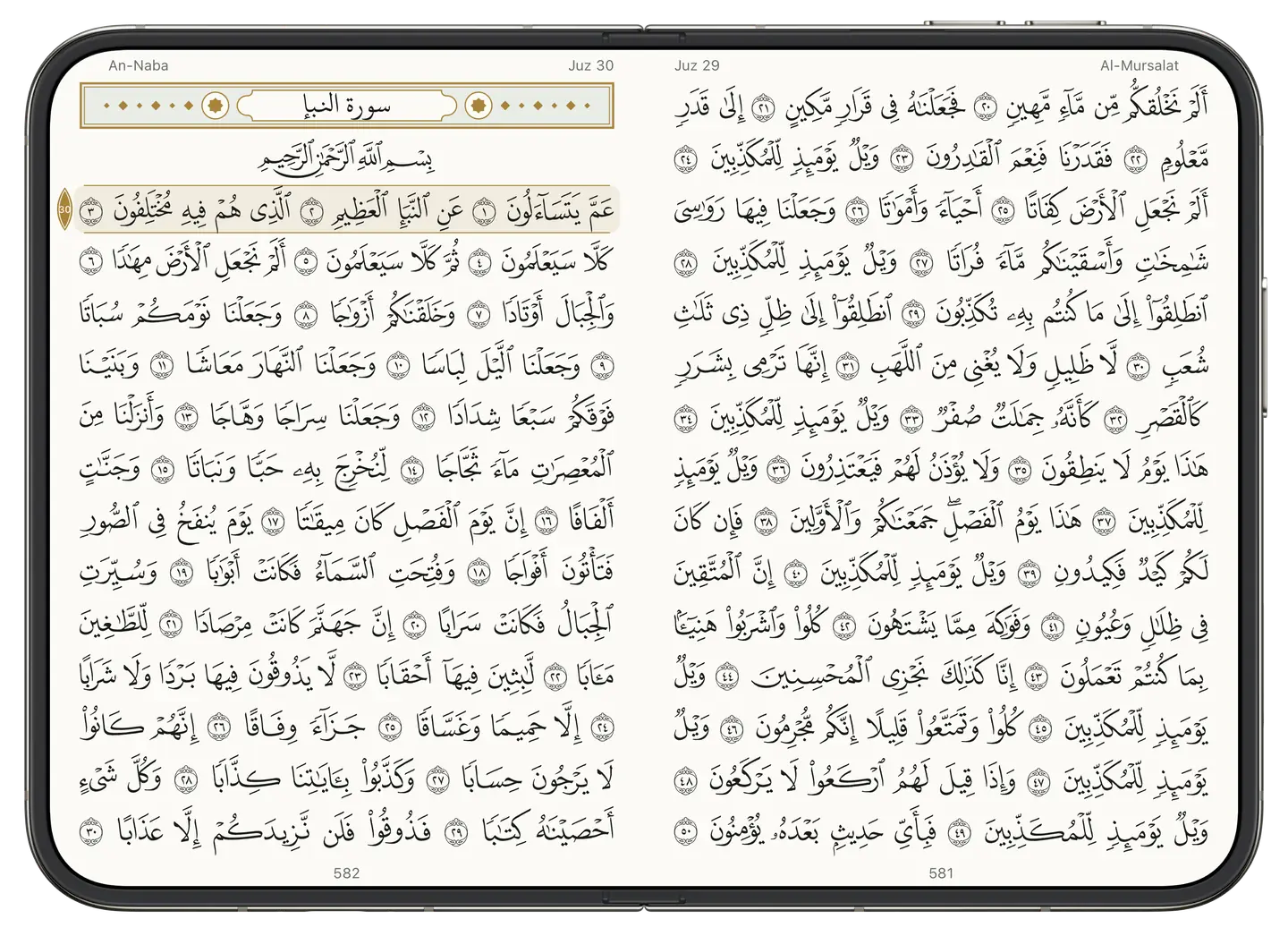Tap the verse 38 marker in Al-Mursalat
Viewport: 1288px width, 936px height.
767,521
